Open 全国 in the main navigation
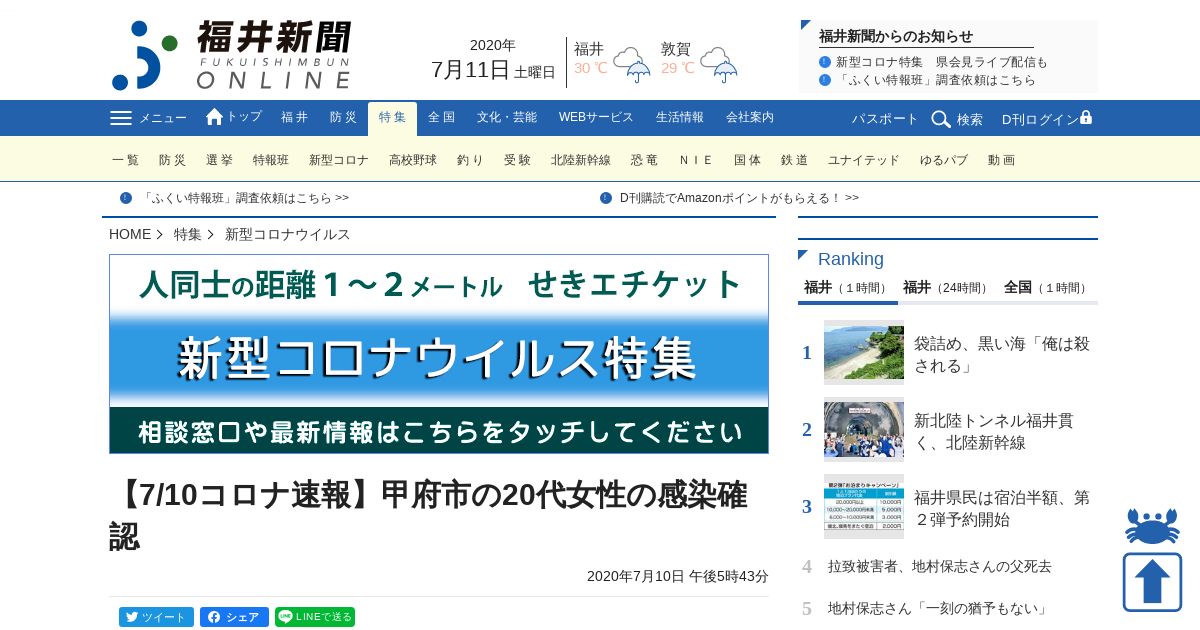 pyautogui.click(x=441, y=118)
